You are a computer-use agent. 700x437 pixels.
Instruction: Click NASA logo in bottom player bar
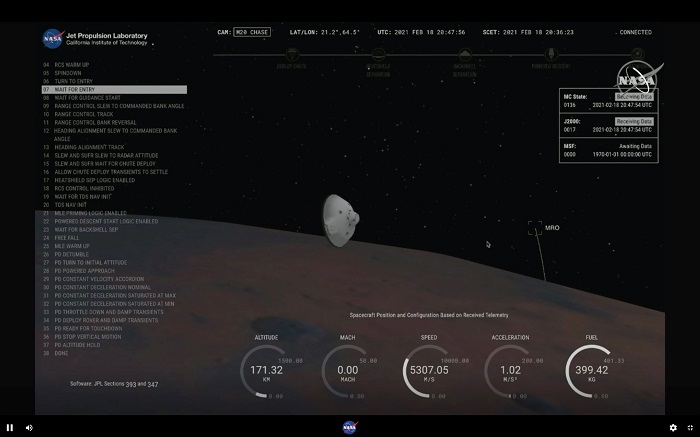(x=350, y=427)
